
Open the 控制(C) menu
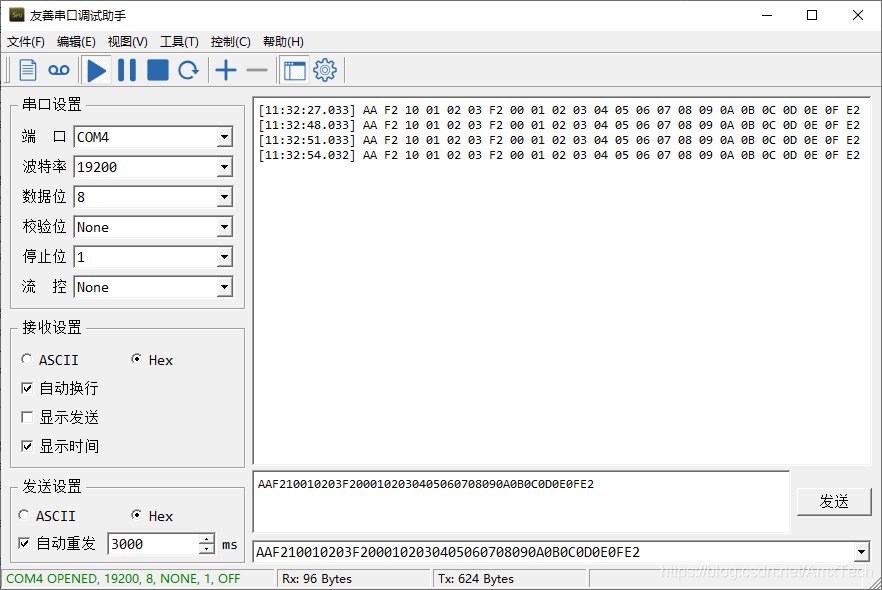(230, 42)
